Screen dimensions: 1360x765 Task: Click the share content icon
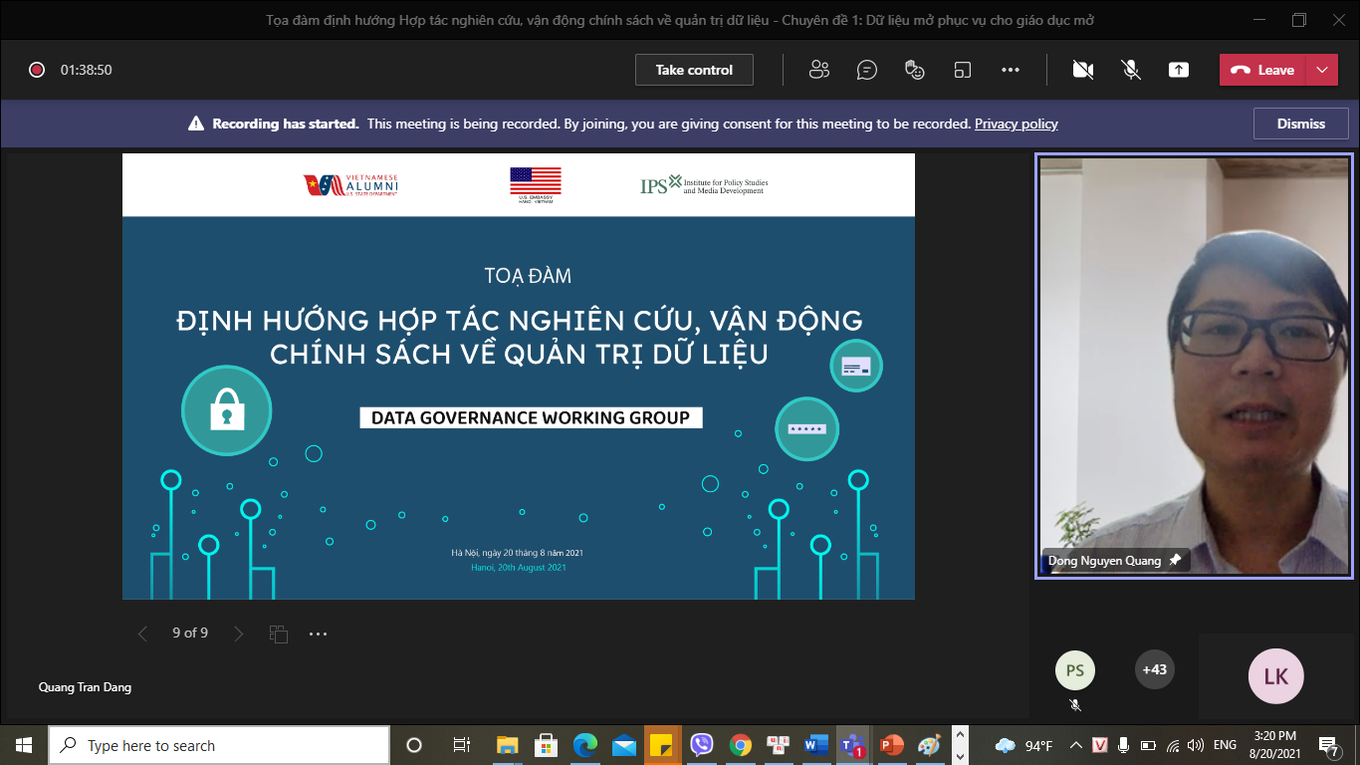pos(1179,70)
